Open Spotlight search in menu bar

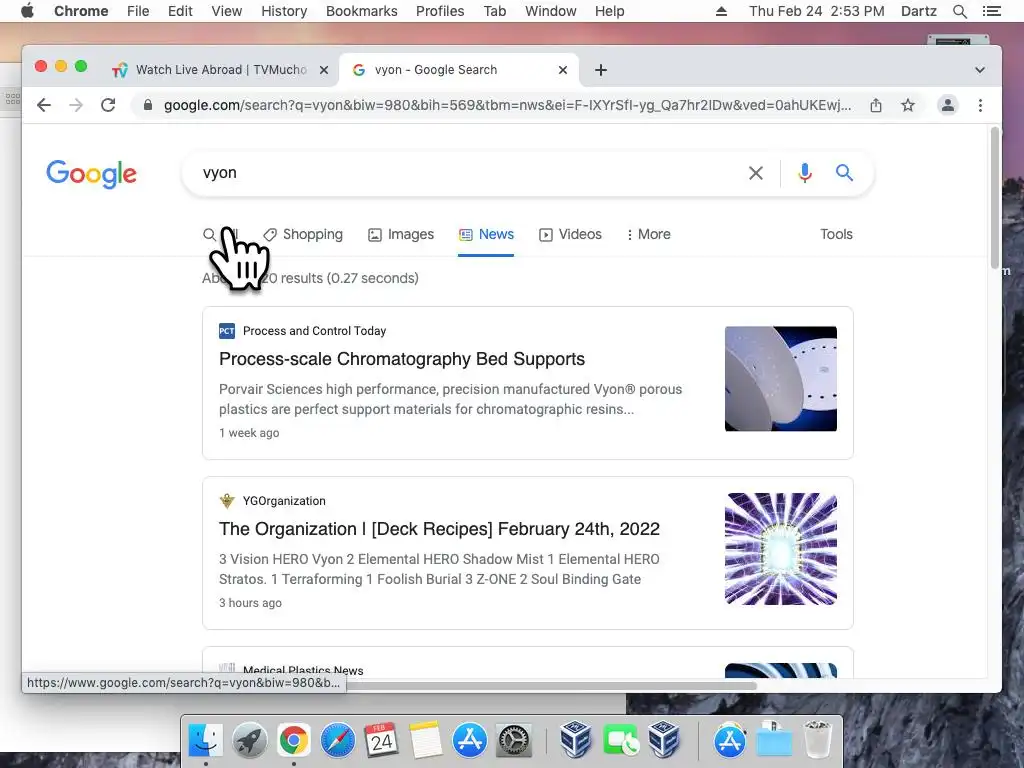point(959,11)
